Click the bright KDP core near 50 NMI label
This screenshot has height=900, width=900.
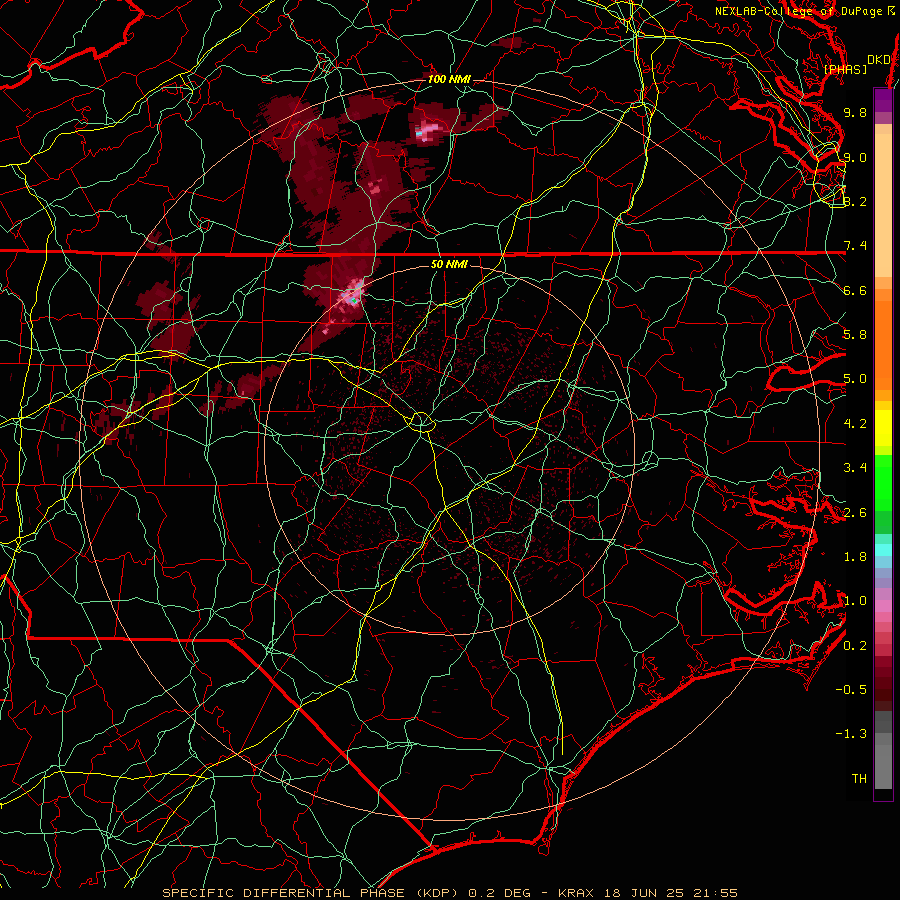(353, 294)
